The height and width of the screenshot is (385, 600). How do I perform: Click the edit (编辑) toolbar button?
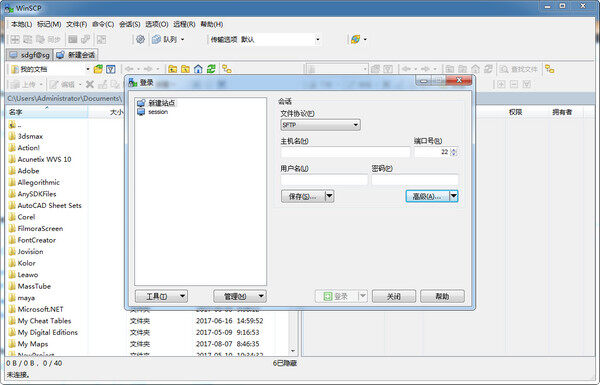62,84
